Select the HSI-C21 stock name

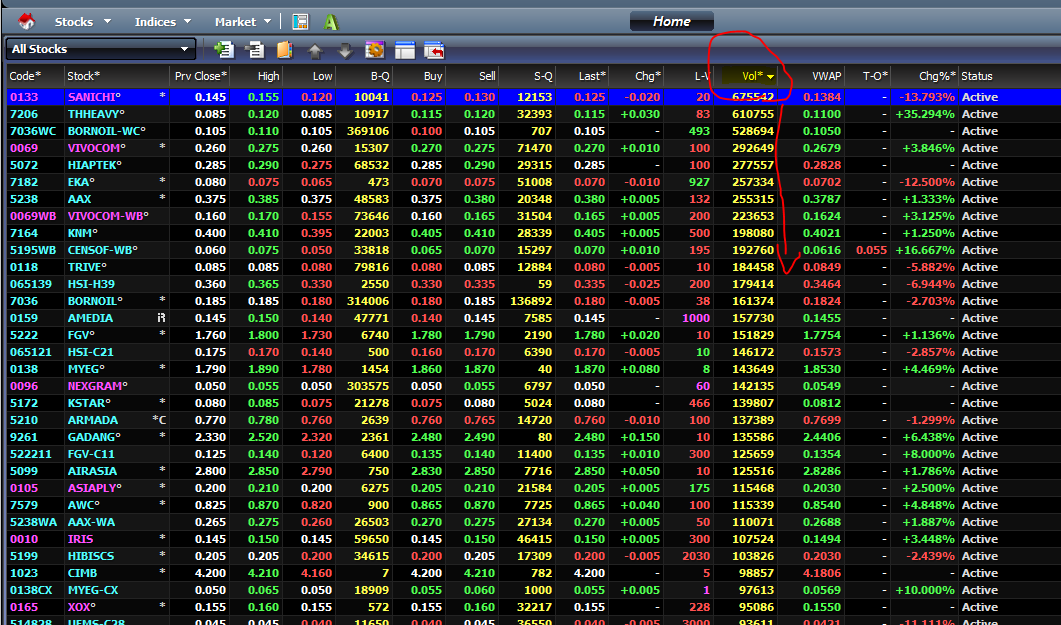(x=90, y=352)
